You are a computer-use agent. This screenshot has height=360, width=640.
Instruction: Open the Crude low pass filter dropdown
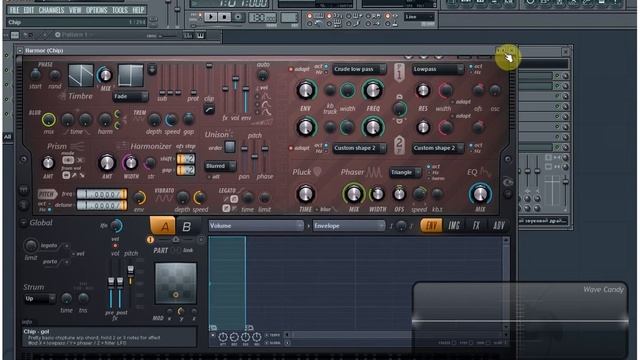click(x=360, y=69)
